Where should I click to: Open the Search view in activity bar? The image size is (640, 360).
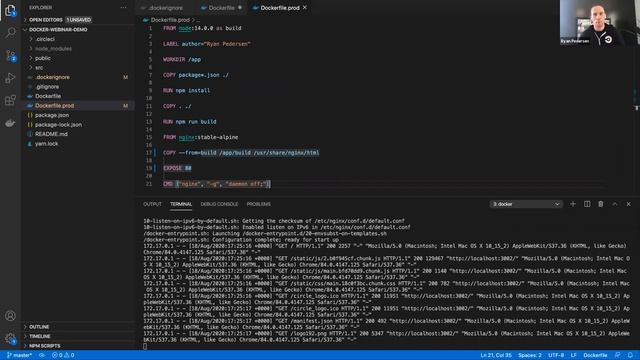[10, 32]
